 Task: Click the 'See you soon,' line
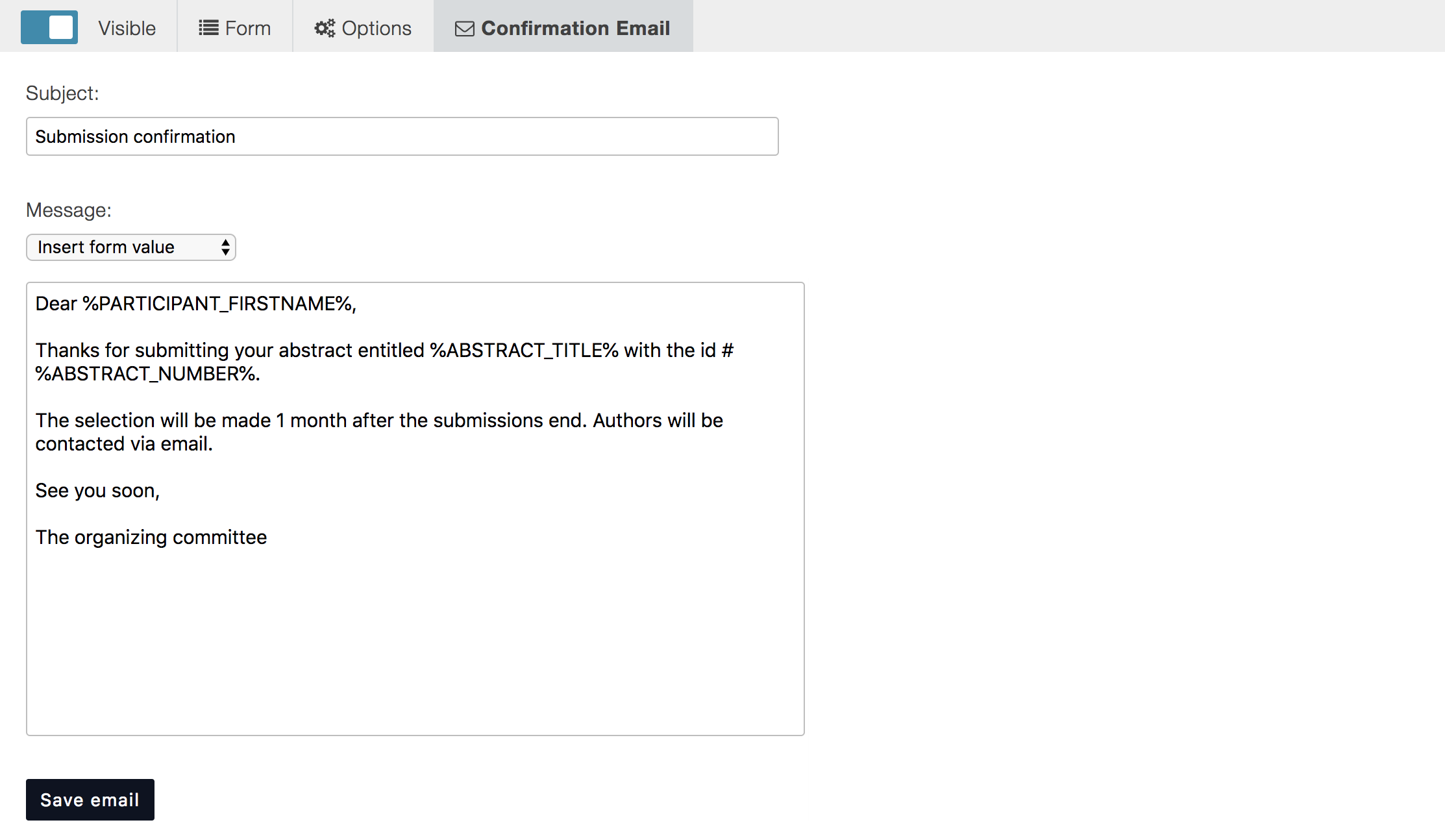pyautogui.click(x=97, y=491)
